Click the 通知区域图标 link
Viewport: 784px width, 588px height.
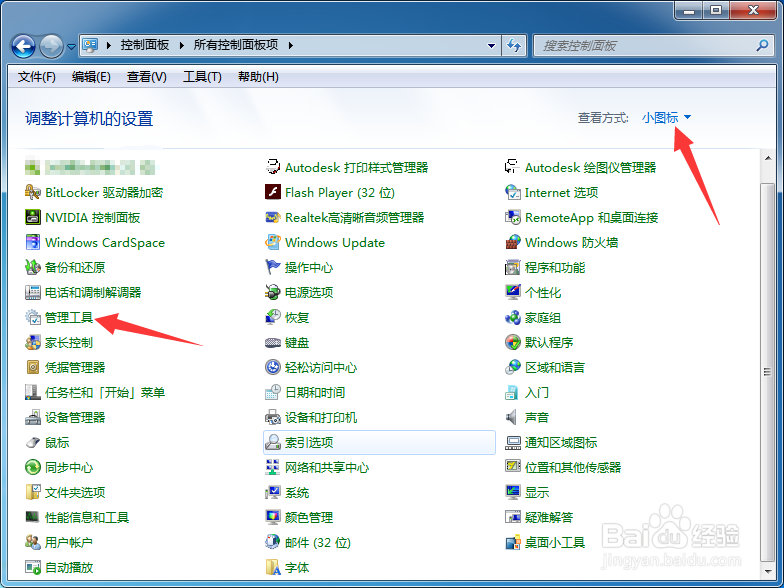click(x=561, y=442)
